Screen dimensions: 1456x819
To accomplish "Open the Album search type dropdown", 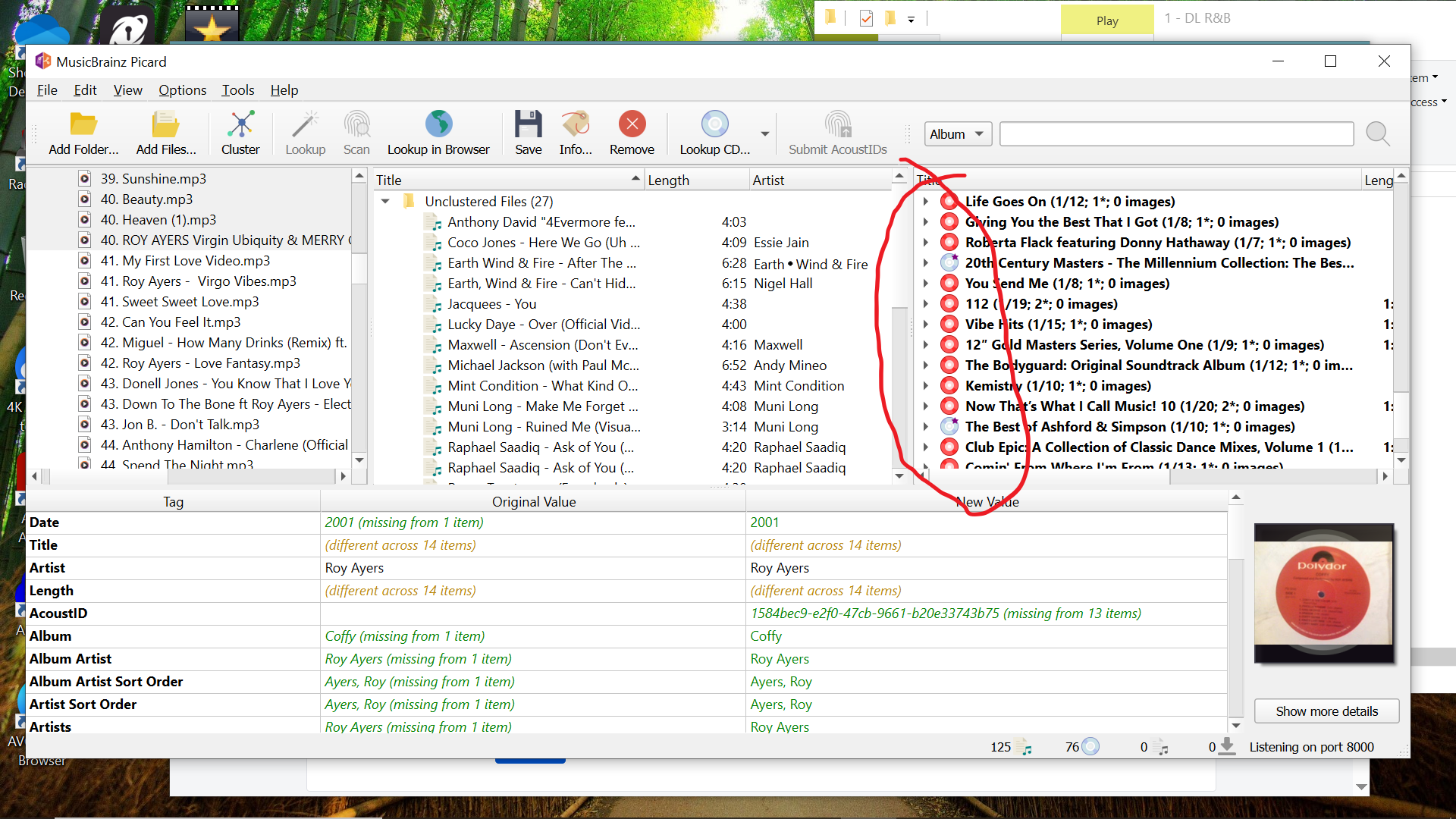I will click(x=958, y=134).
